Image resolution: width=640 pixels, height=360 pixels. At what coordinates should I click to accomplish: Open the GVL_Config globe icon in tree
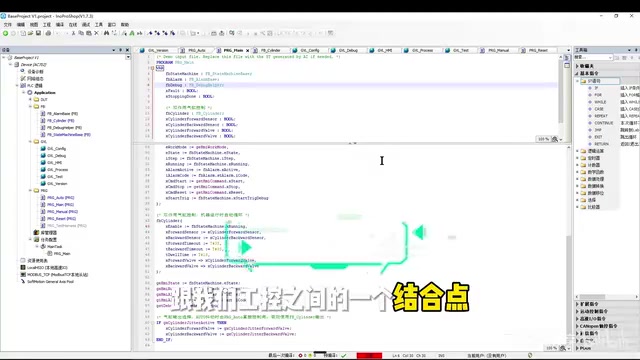[x=43, y=149]
